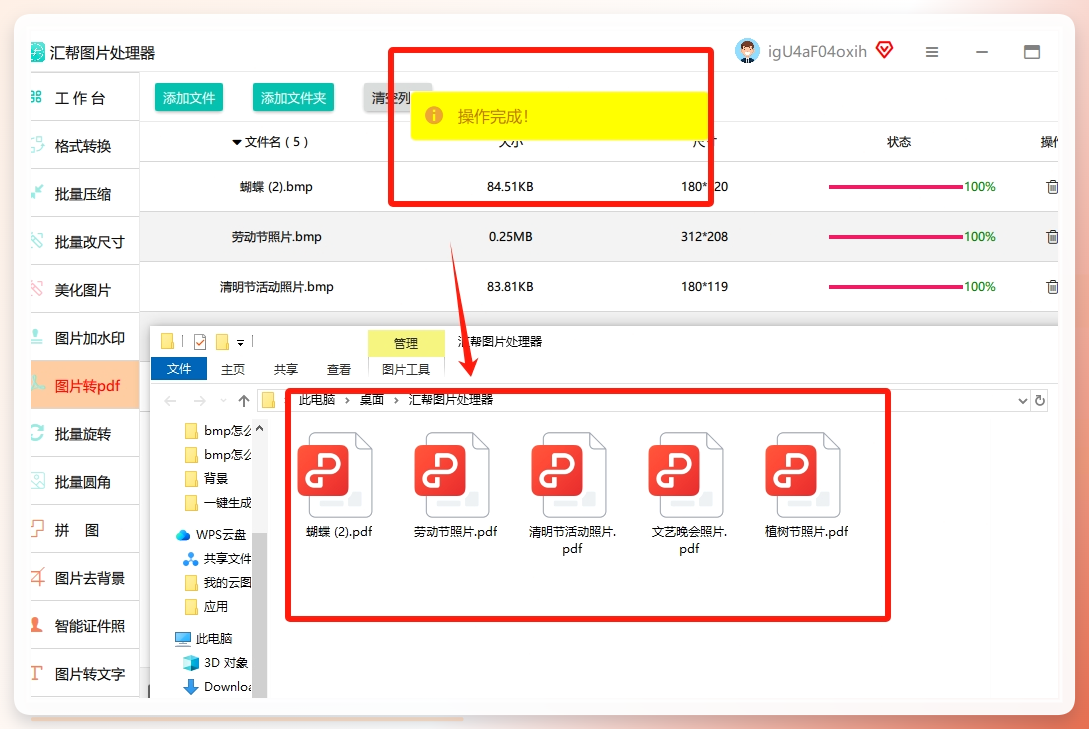Click username igU4aF04oxih
This screenshot has height=729, width=1089.
(x=817, y=51)
